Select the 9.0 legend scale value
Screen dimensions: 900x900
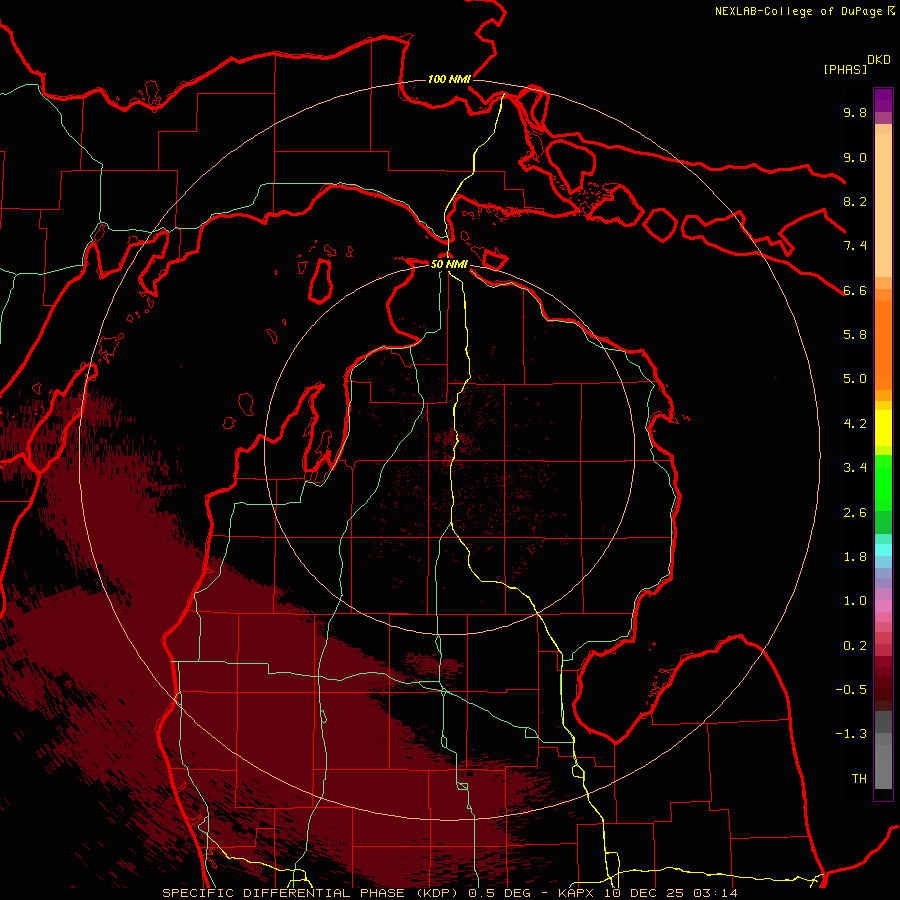click(x=855, y=157)
